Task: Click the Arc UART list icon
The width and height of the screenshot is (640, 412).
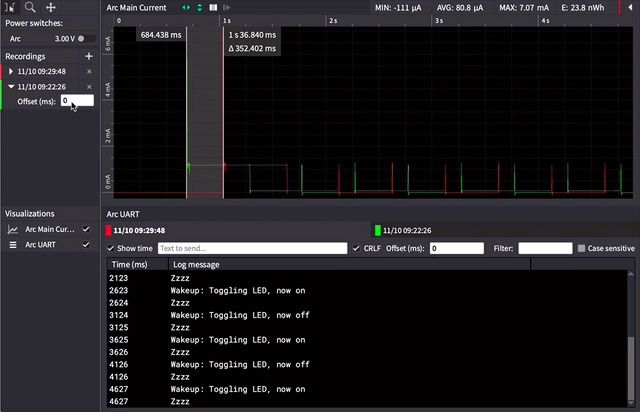Action: click(x=13, y=245)
